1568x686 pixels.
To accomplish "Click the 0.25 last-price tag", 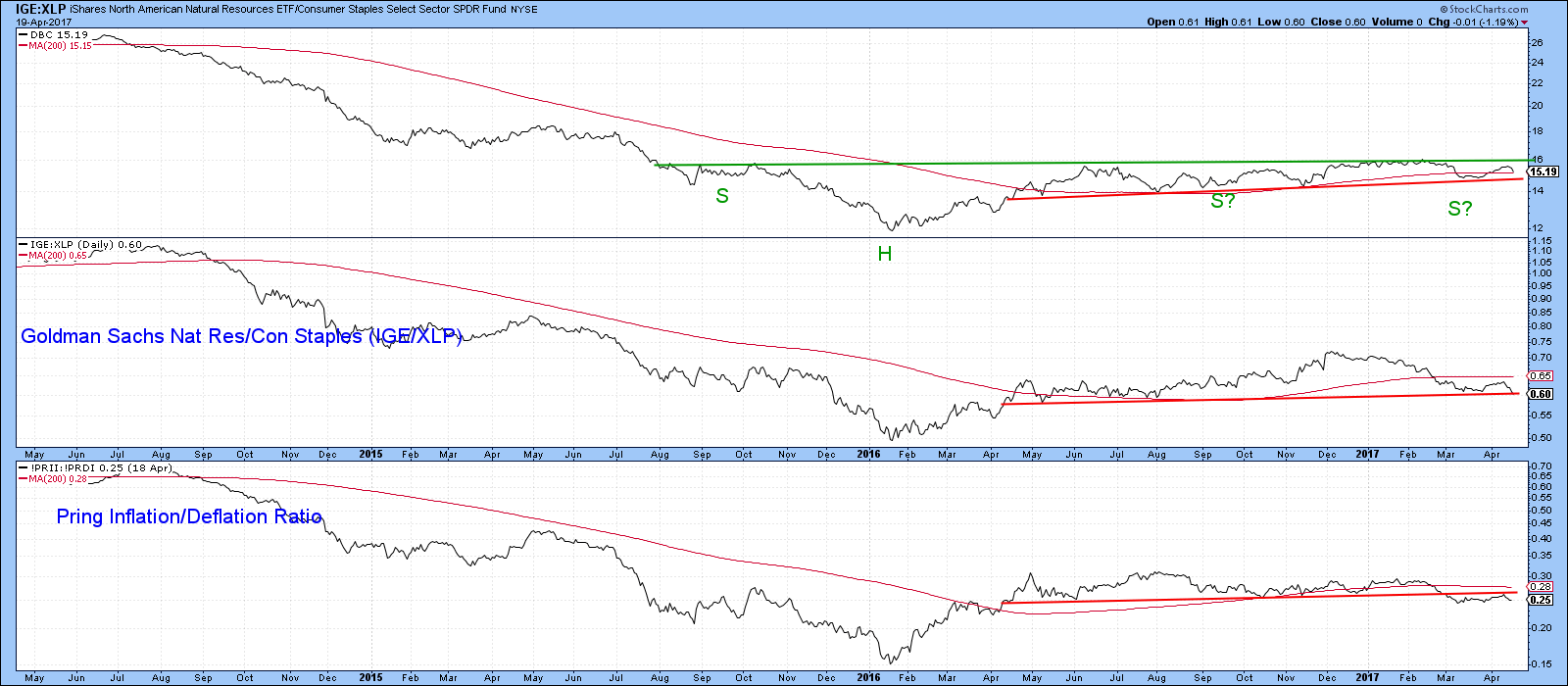I will coord(1542,600).
